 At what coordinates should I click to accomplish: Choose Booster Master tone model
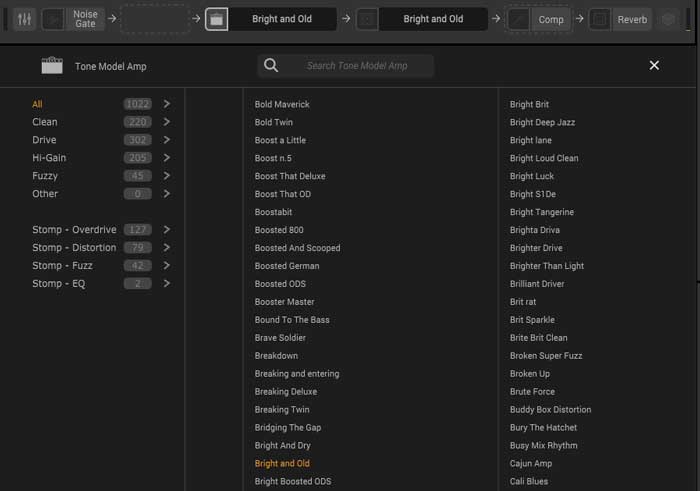click(284, 302)
